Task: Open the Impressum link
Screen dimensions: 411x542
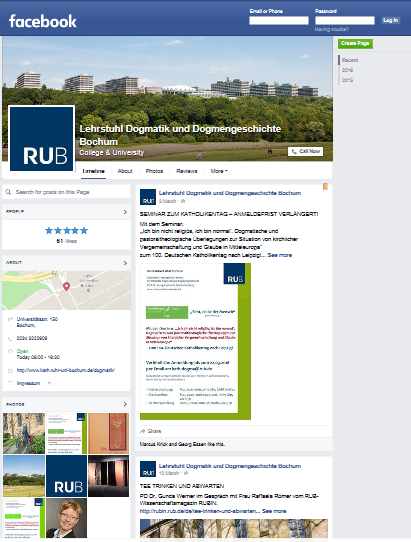Action: [28, 383]
